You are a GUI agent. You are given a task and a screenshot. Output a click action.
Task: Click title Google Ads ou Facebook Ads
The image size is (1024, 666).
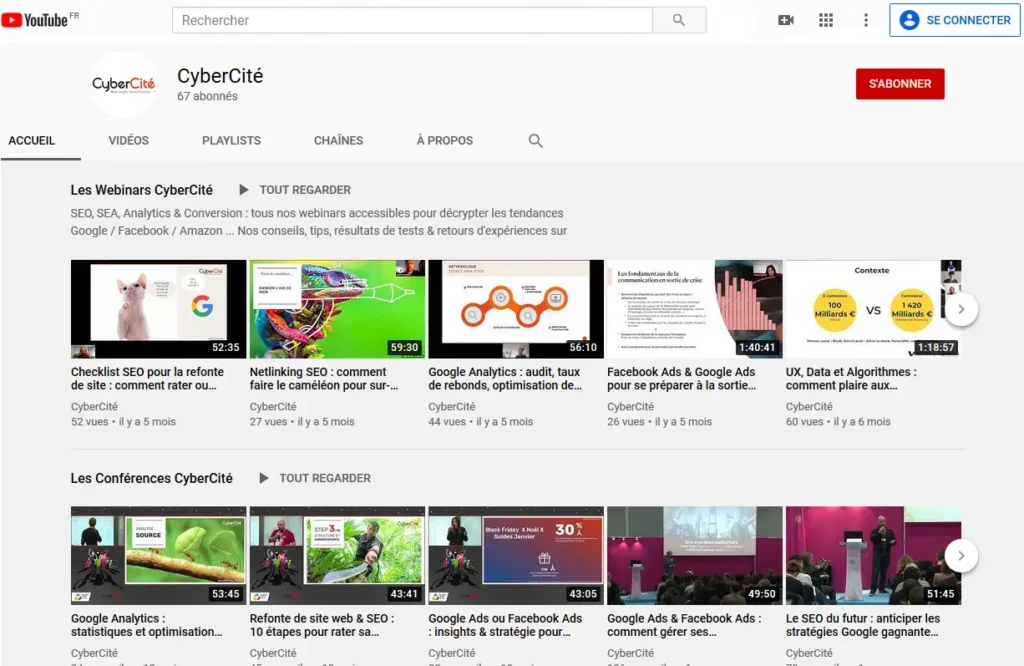[505, 625]
